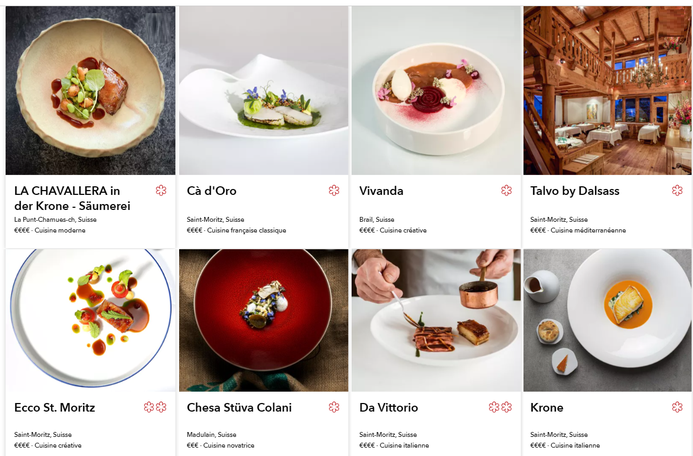Viewport: 693px width, 456px height.
Task: View the Talvo by Dalsass dining room photo
Action: click(607, 90)
